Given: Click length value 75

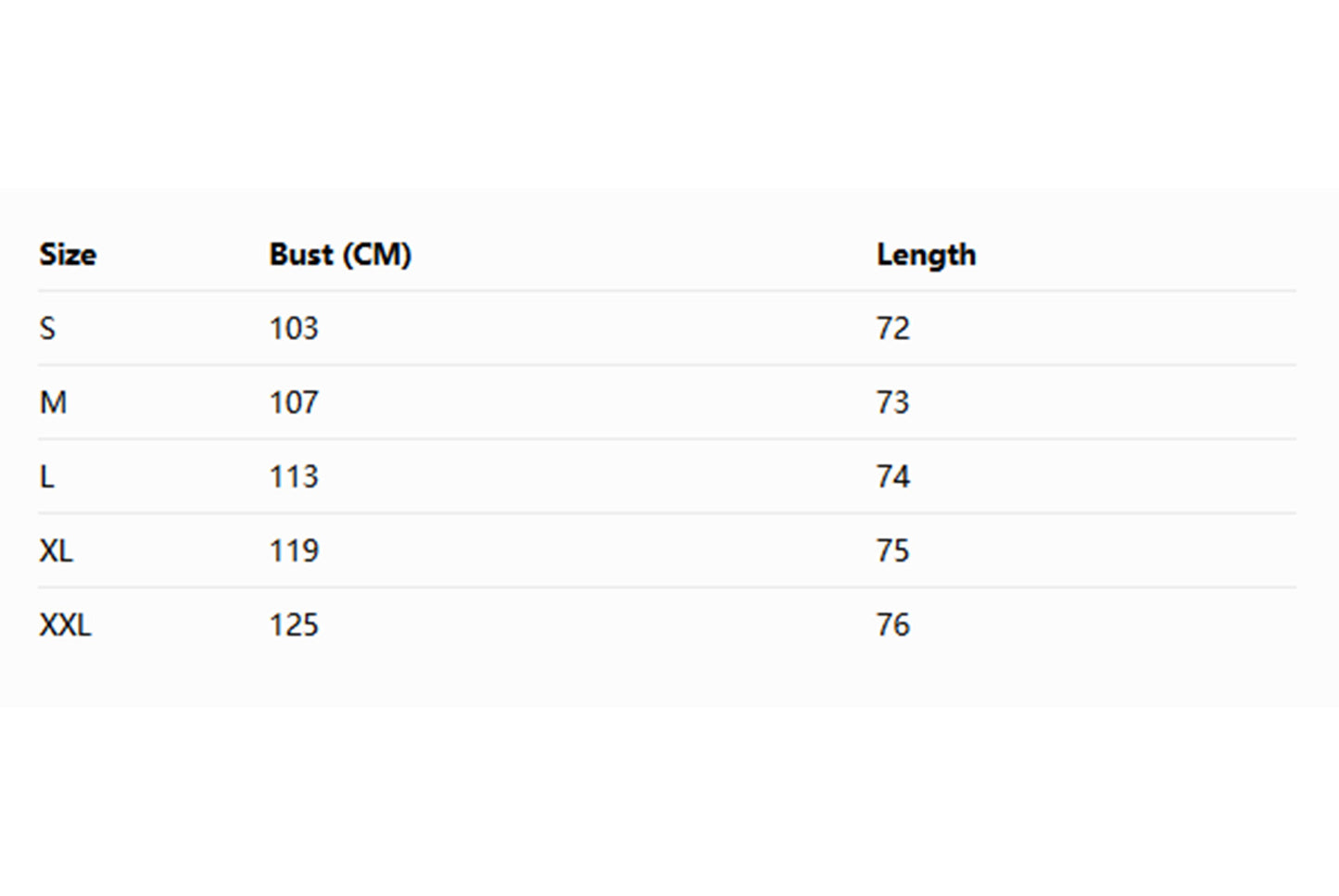Looking at the screenshot, I should [893, 550].
